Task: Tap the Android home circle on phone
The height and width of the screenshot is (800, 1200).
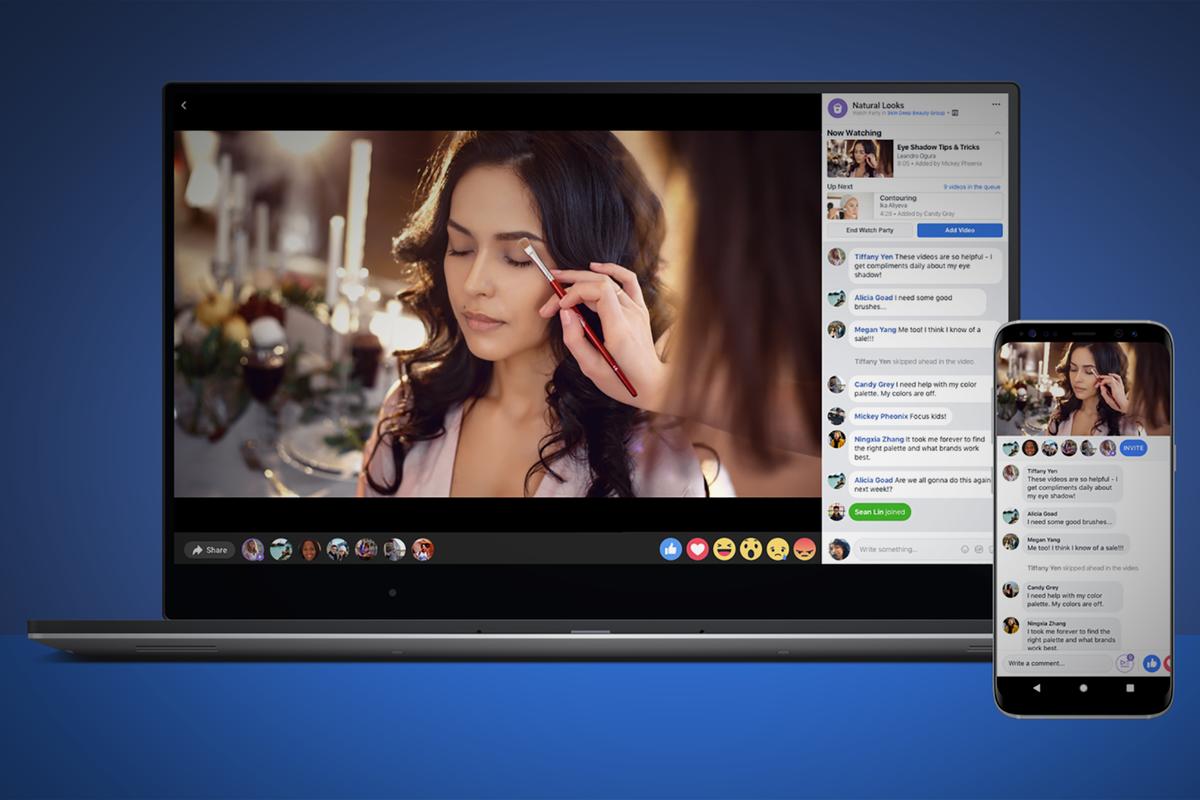Action: (x=1083, y=688)
